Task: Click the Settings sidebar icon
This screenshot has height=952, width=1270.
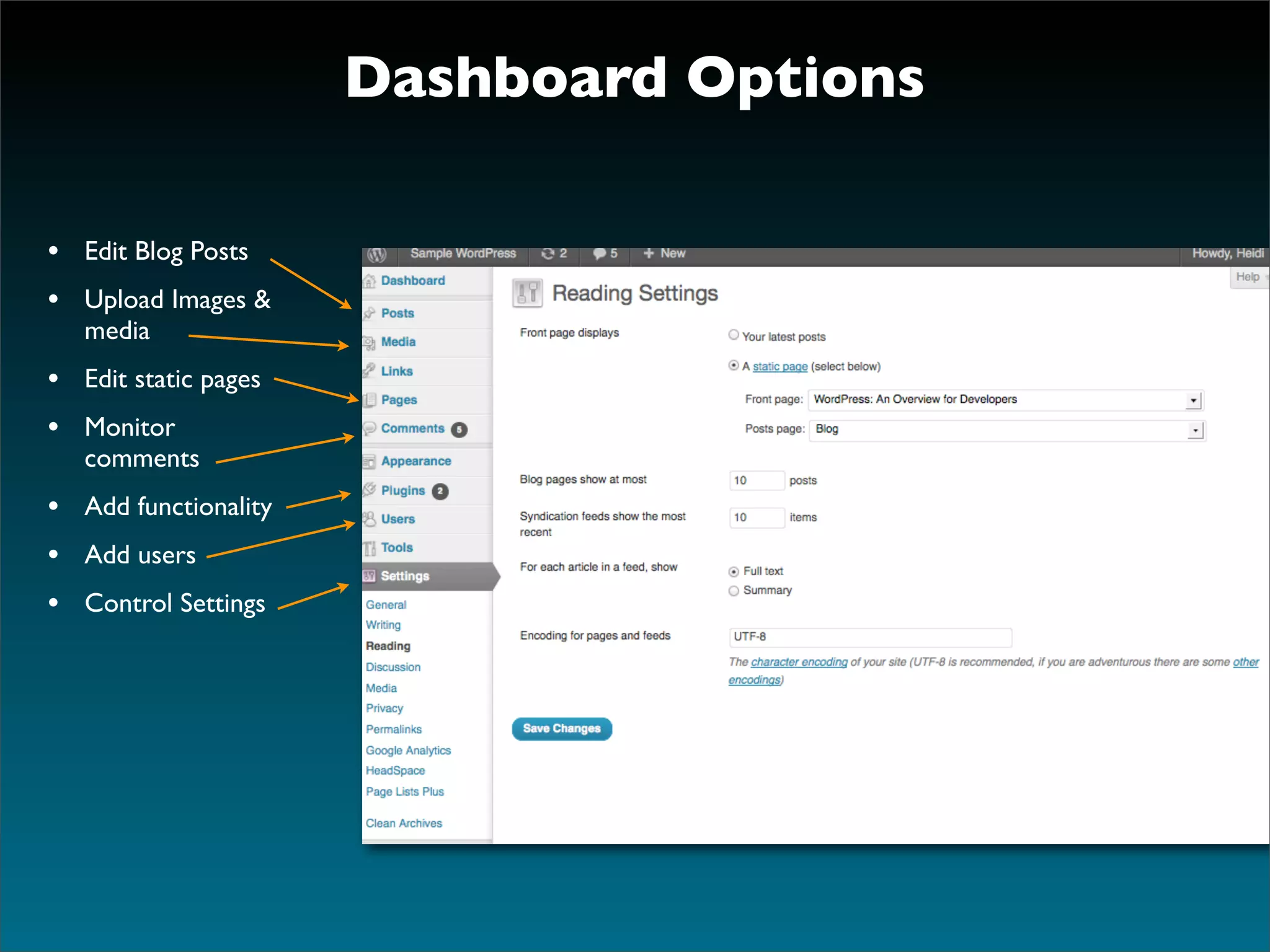Action: click(370, 576)
